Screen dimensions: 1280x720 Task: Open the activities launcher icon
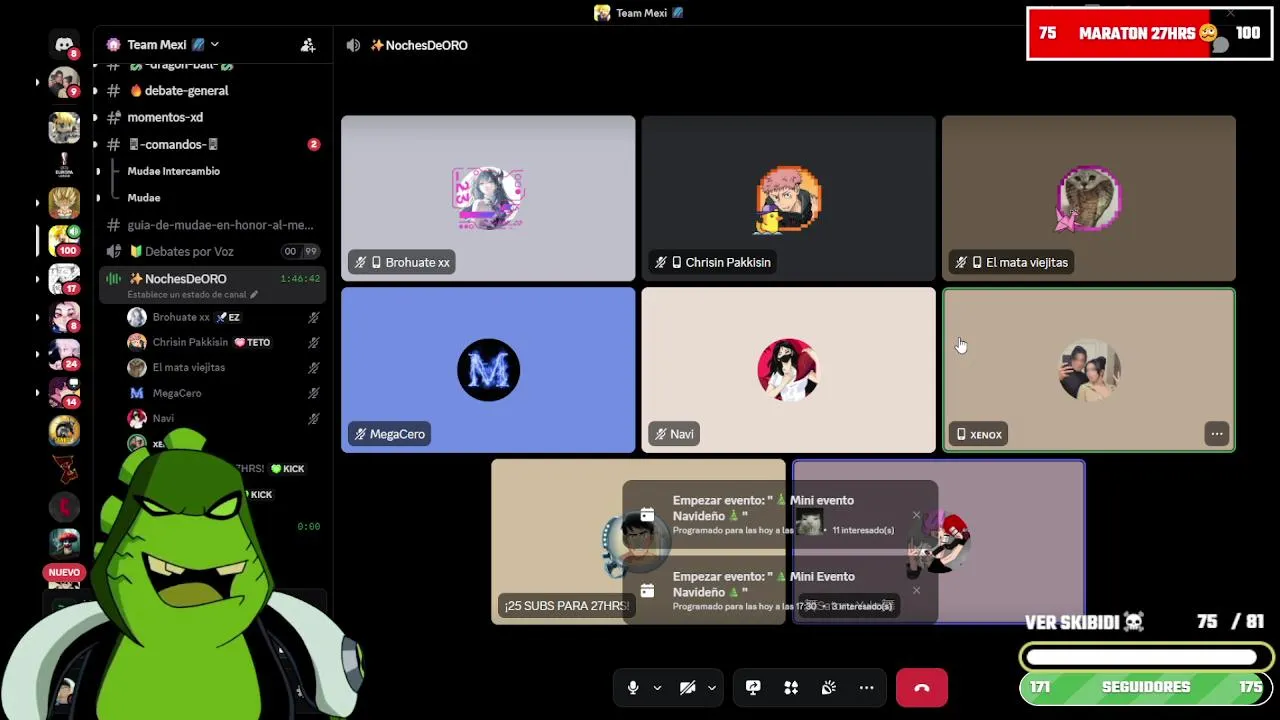791,688
